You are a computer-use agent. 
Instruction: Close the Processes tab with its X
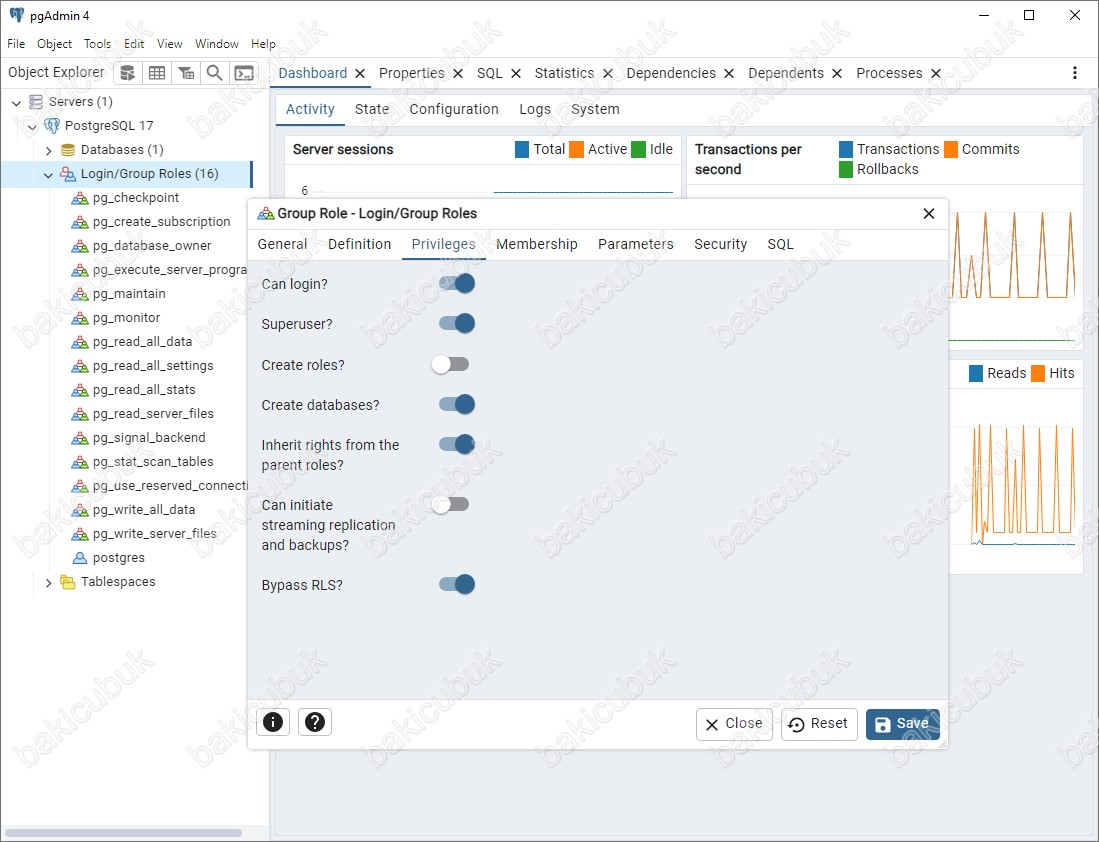pos(936,74)
